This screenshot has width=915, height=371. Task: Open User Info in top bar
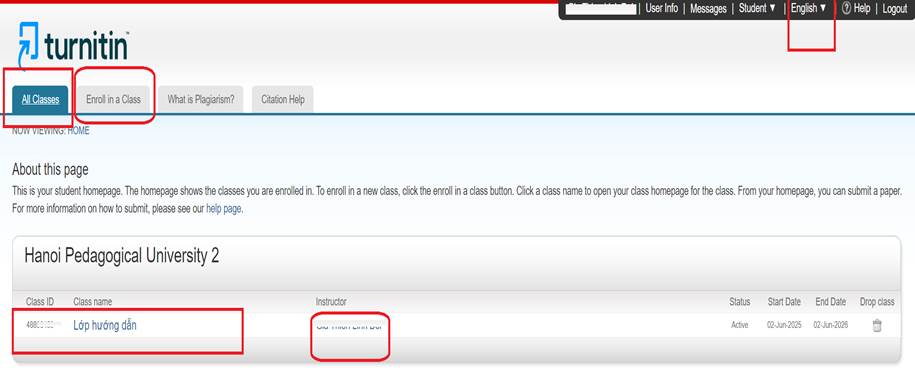(x=662, y=8)
